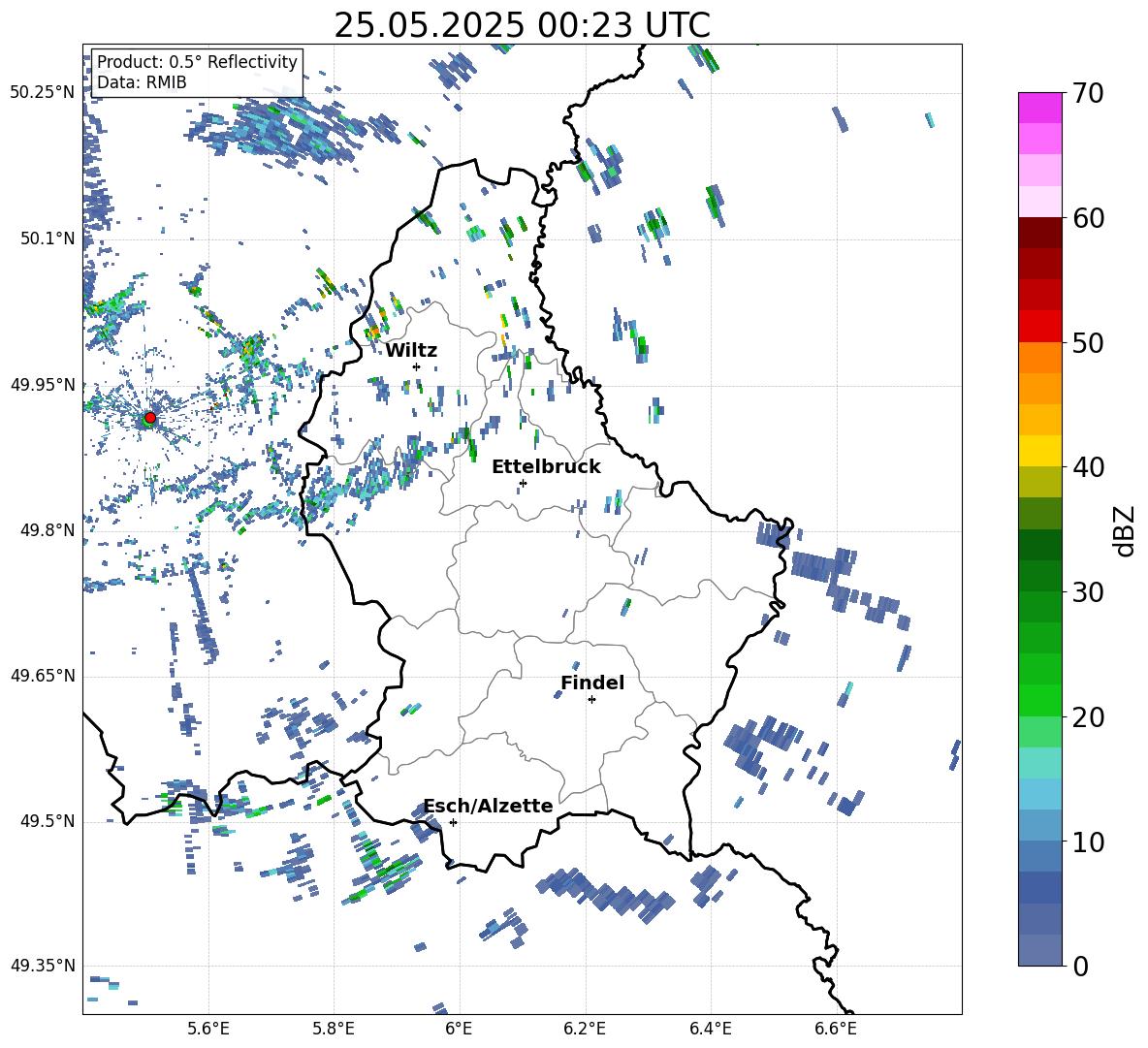The width and height of the screenshot is (1148, 1048).
Task: Click the 10 colorbar tick label
Action: pyautogui.click(x=1087, y=842)
